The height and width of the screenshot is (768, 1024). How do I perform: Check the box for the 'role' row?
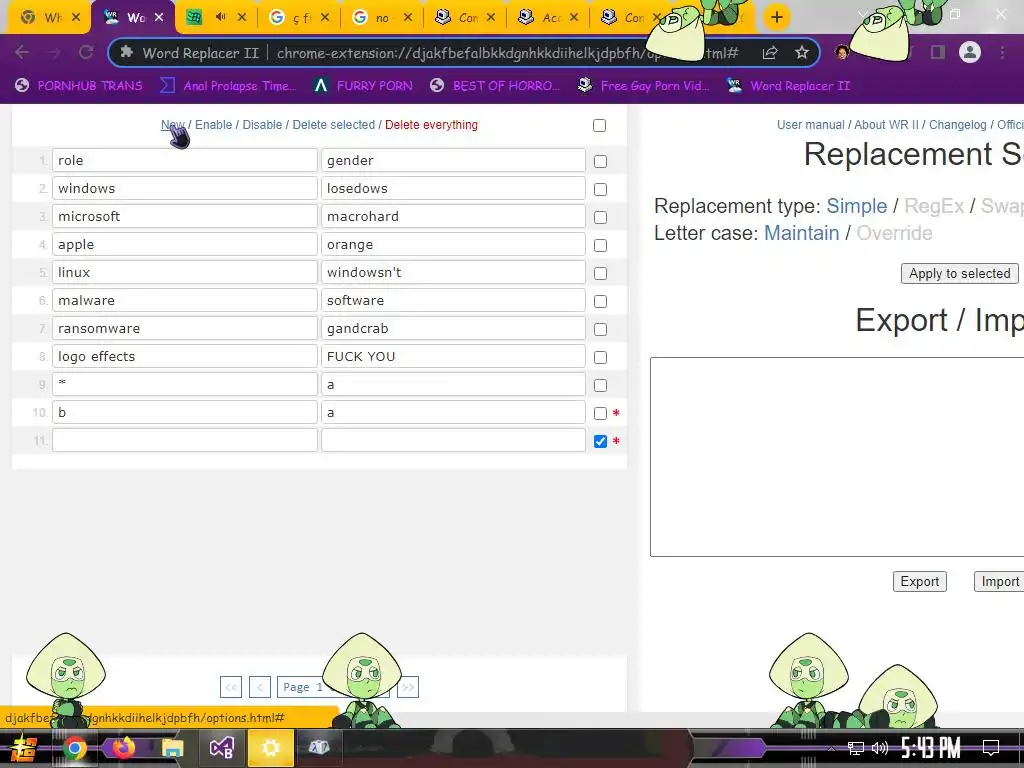(x=600, y=161)
